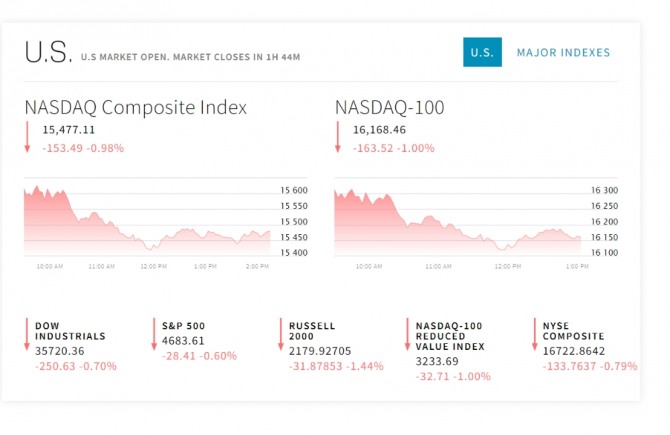Open the NASDAQ-100 heading link
The height and width of the screenshot is (435, 670).
pyautogui.click(x=389, y=107)
